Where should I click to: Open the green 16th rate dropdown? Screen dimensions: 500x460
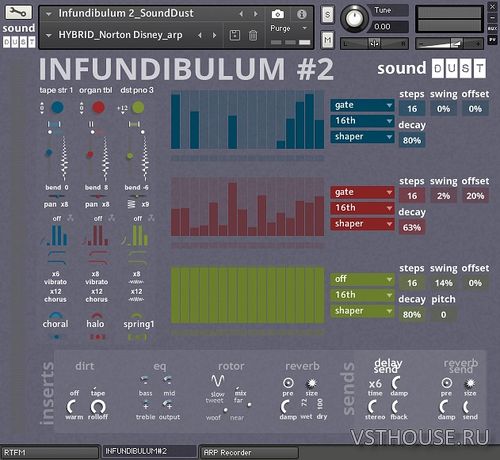pyautogui.click(x=363, y=295)
